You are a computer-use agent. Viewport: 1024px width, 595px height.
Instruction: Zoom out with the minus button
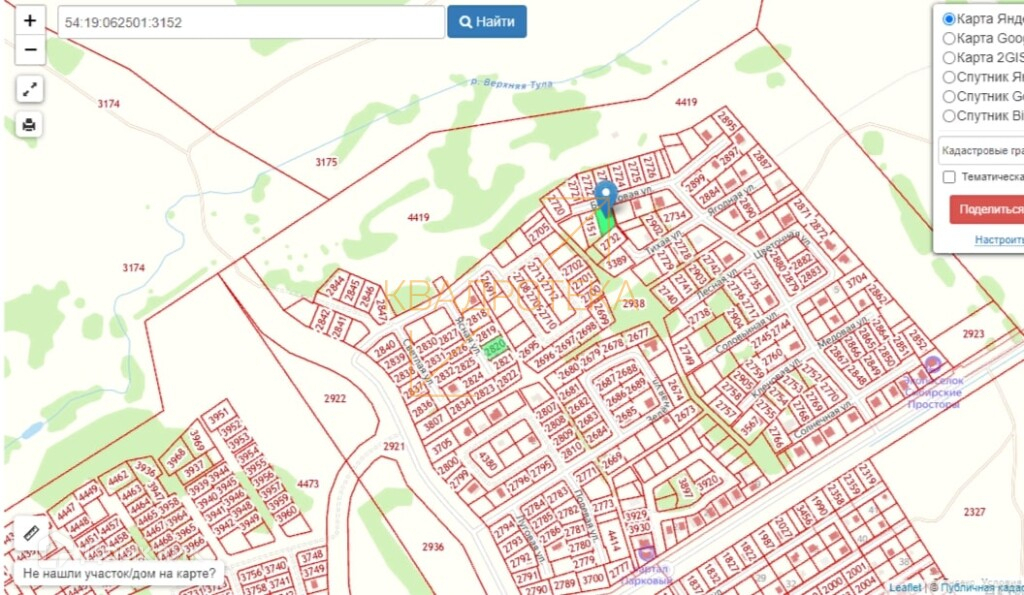tap(29, 50)
